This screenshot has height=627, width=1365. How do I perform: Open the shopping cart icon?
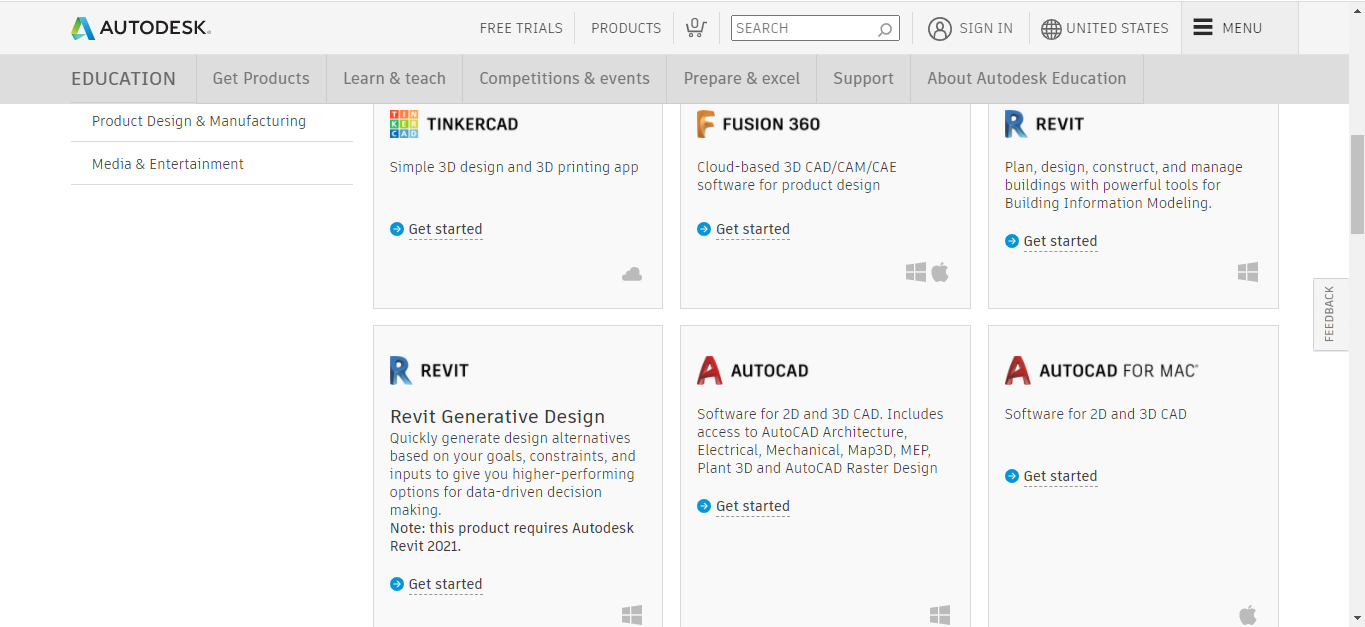[x=696, y=28]
